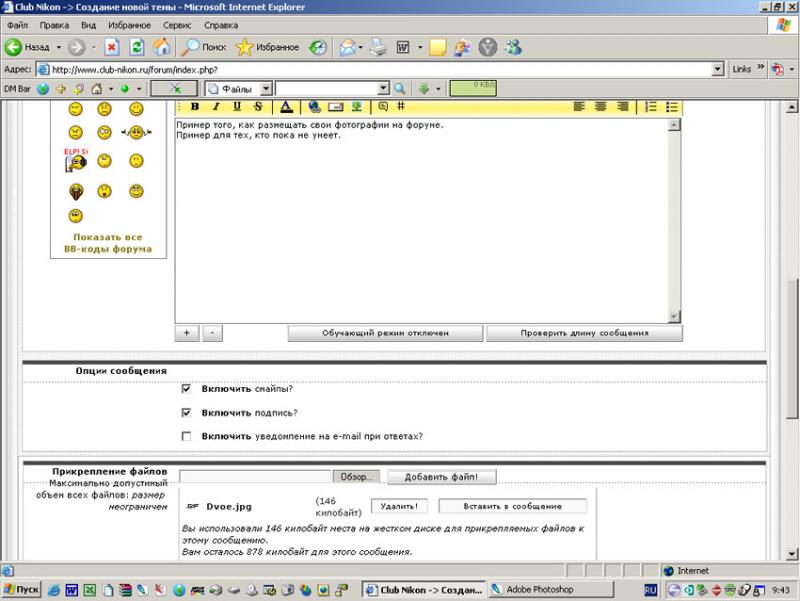Screen dimensions: 800x601
Task: Insert a hyperlink with globe icon
Action: pyautogui.click(x=314, y=106)
